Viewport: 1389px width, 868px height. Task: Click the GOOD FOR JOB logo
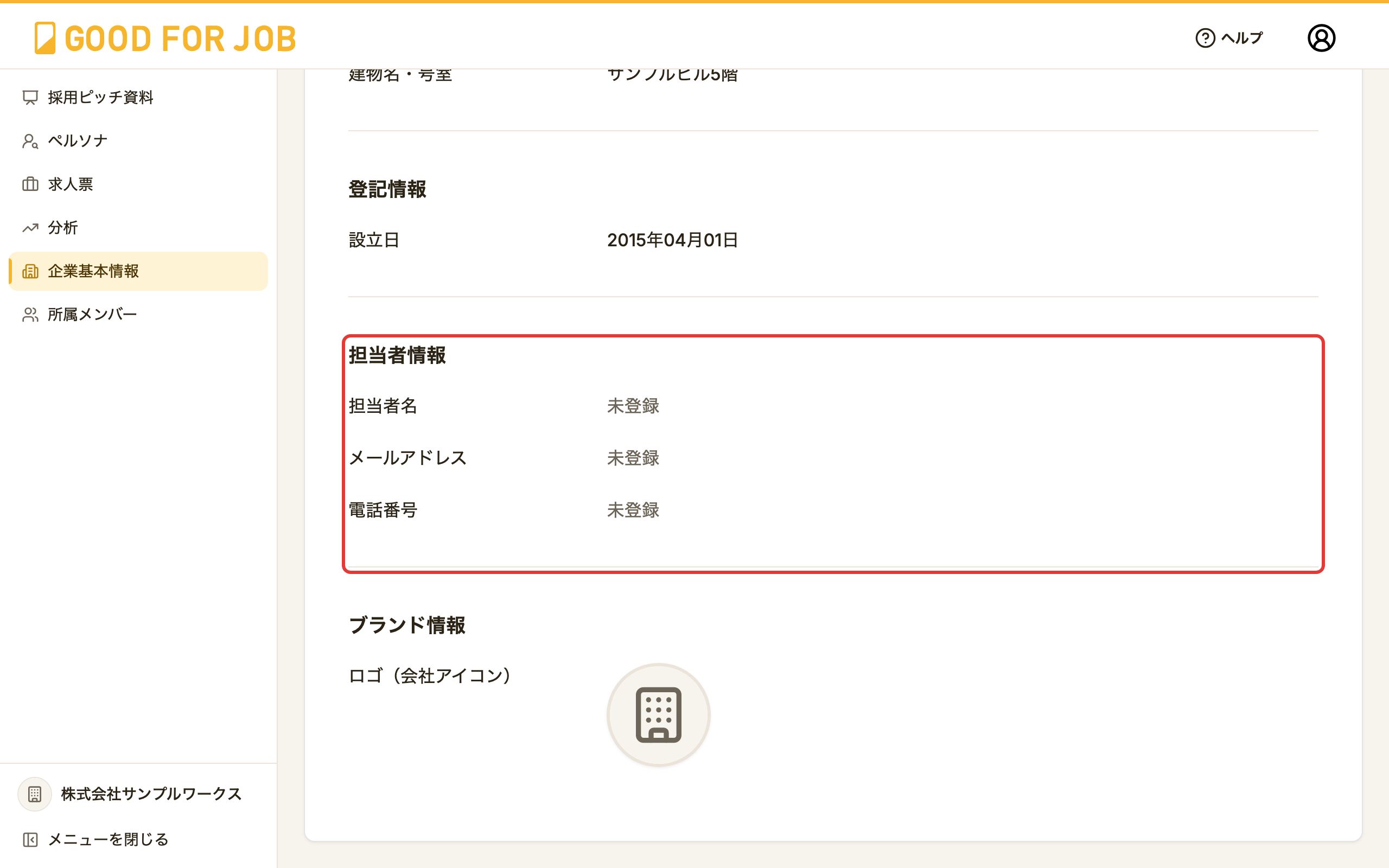point(165,39)
